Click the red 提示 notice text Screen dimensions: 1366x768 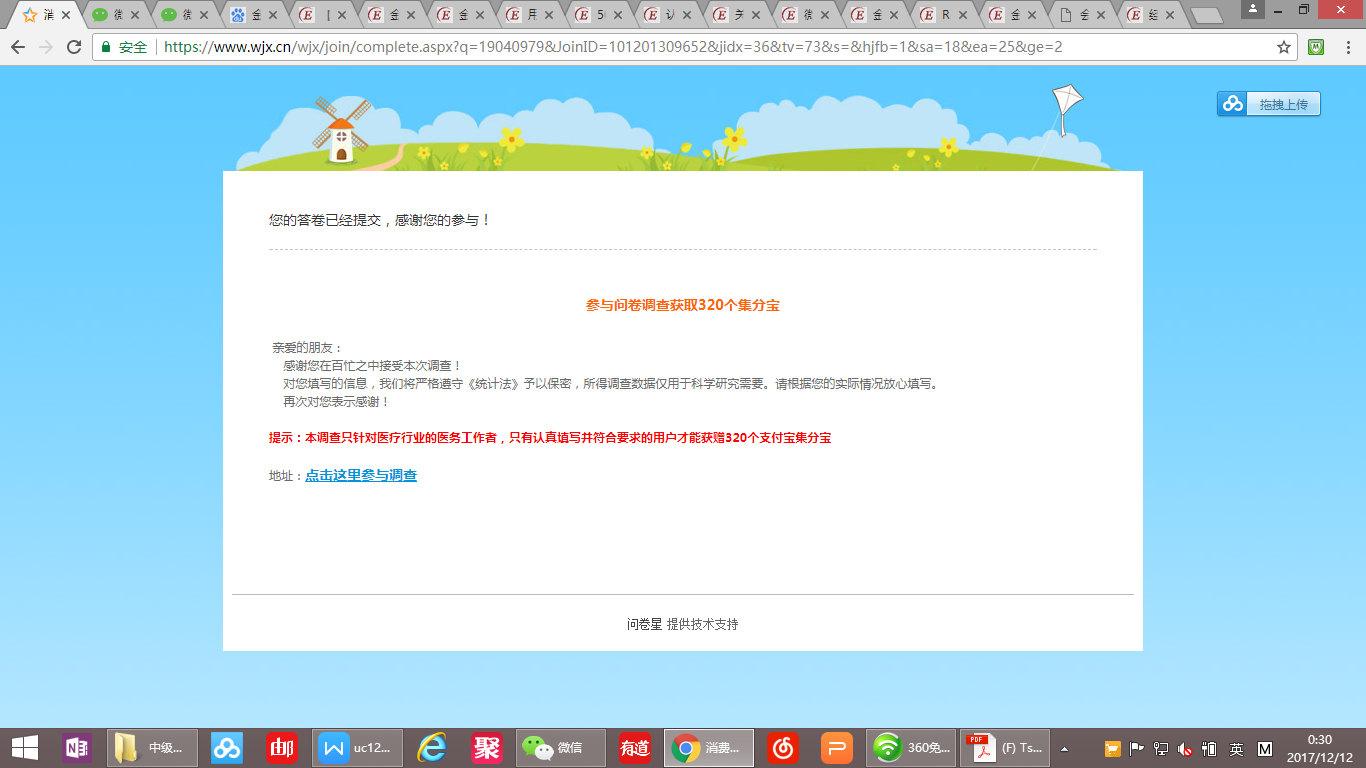550,438
